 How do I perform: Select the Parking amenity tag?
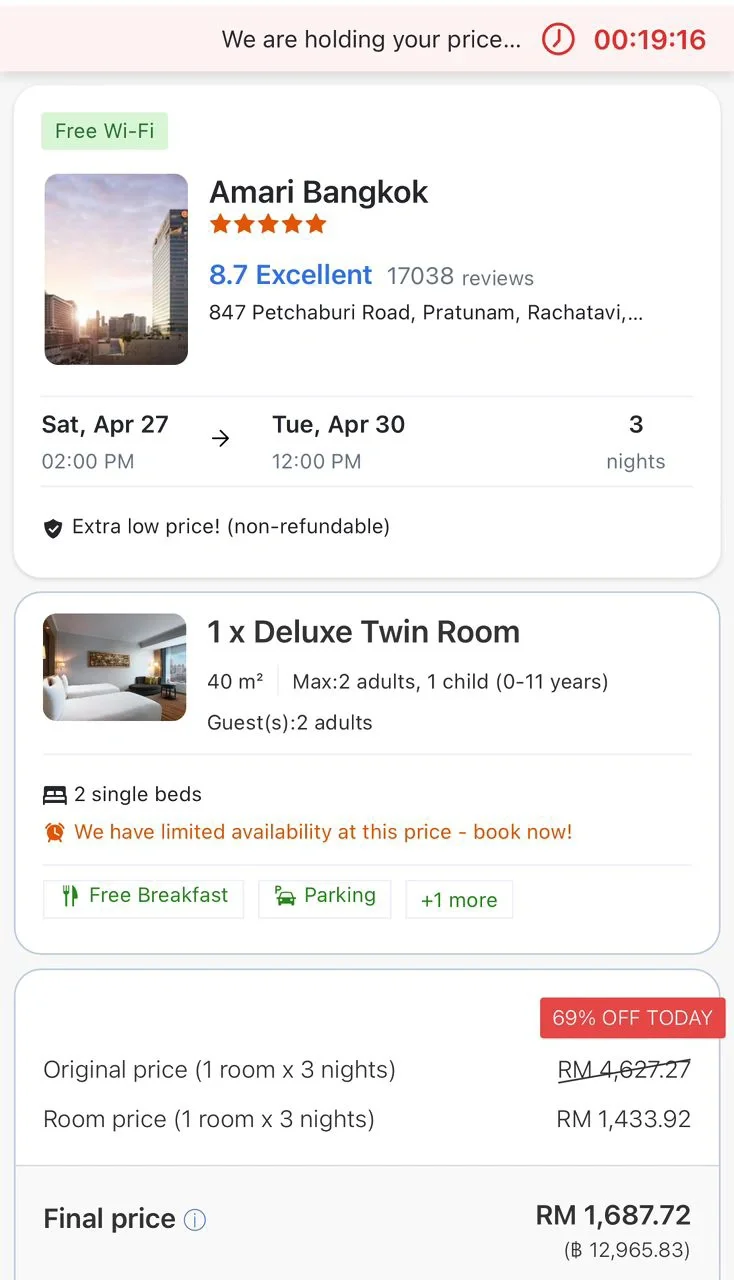point(325,896)
